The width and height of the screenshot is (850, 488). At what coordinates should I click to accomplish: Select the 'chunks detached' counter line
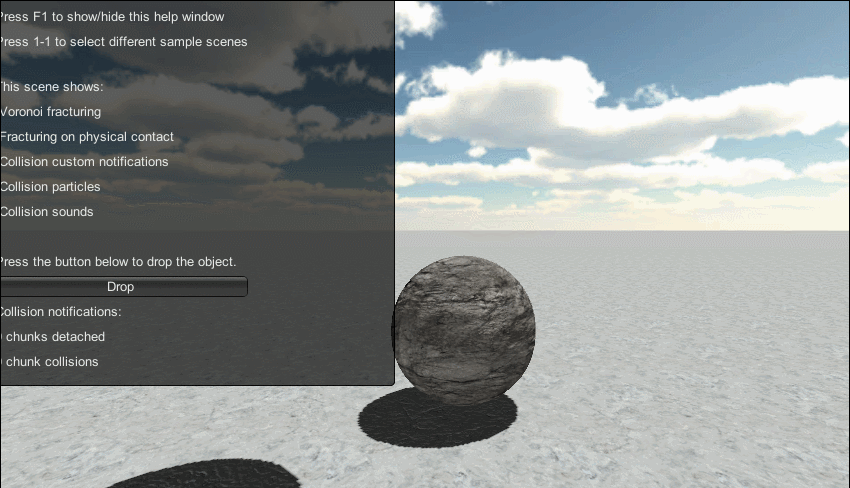click(x=53, y=337)
